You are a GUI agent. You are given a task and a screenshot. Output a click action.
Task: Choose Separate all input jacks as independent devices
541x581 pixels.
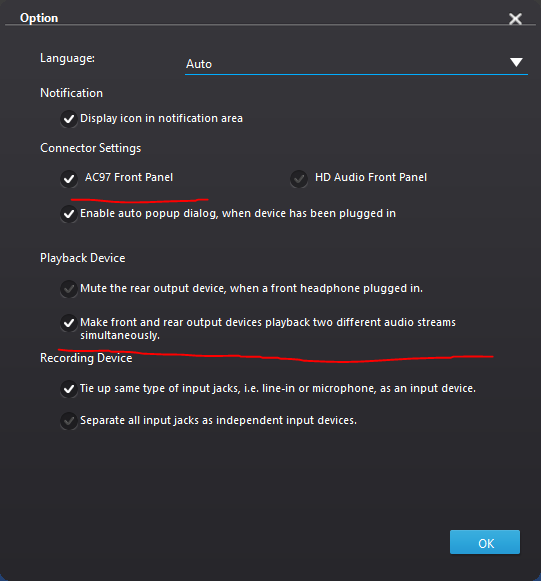(x=69, y=421)
